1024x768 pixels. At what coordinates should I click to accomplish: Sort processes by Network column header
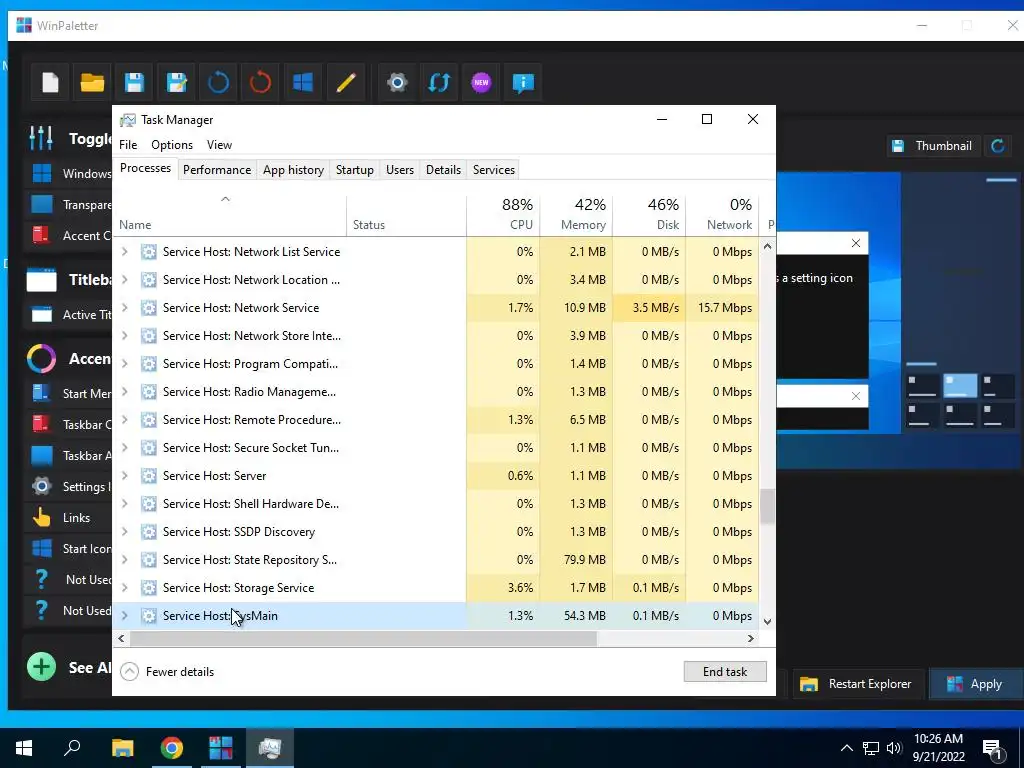[x=722, y=216]
